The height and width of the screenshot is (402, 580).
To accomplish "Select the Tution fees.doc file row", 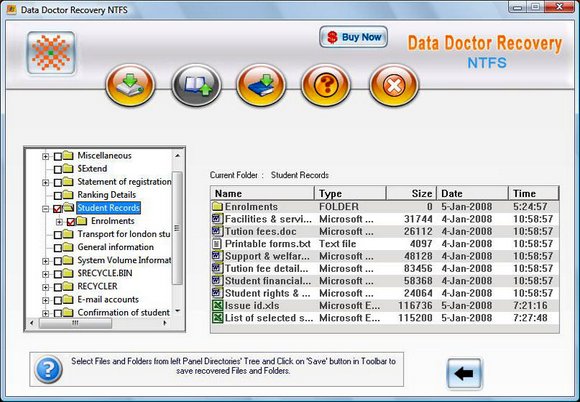I will point(385,232).
